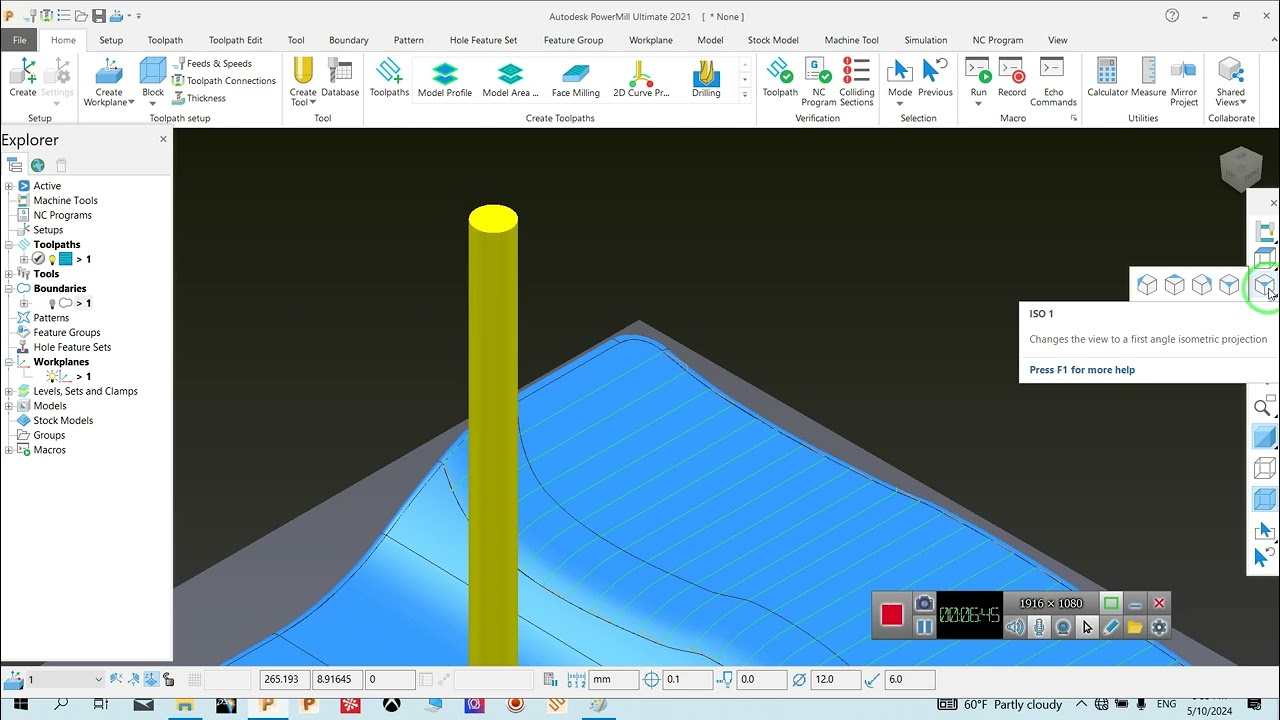This screenshot has height=720, width=1280.
Task: Toggle Boundary 1 light bulb visibility
Action: point(51,303)
